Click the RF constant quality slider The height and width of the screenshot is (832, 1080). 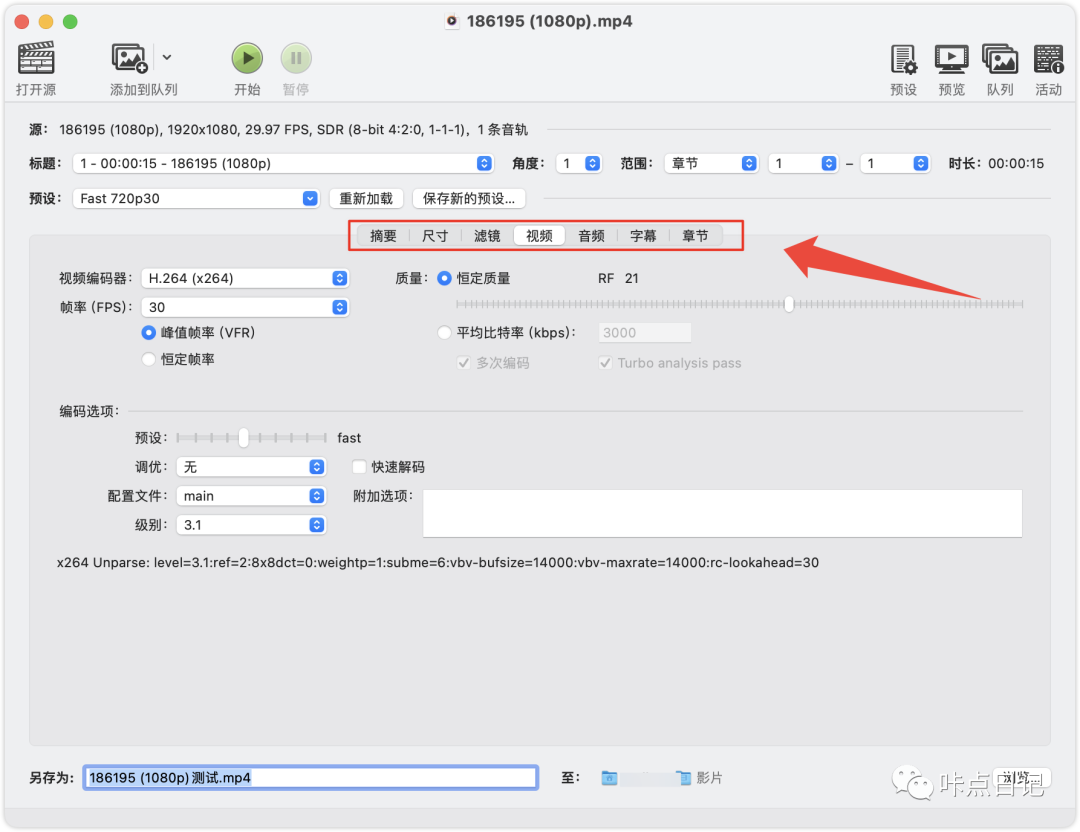[789, 304]
